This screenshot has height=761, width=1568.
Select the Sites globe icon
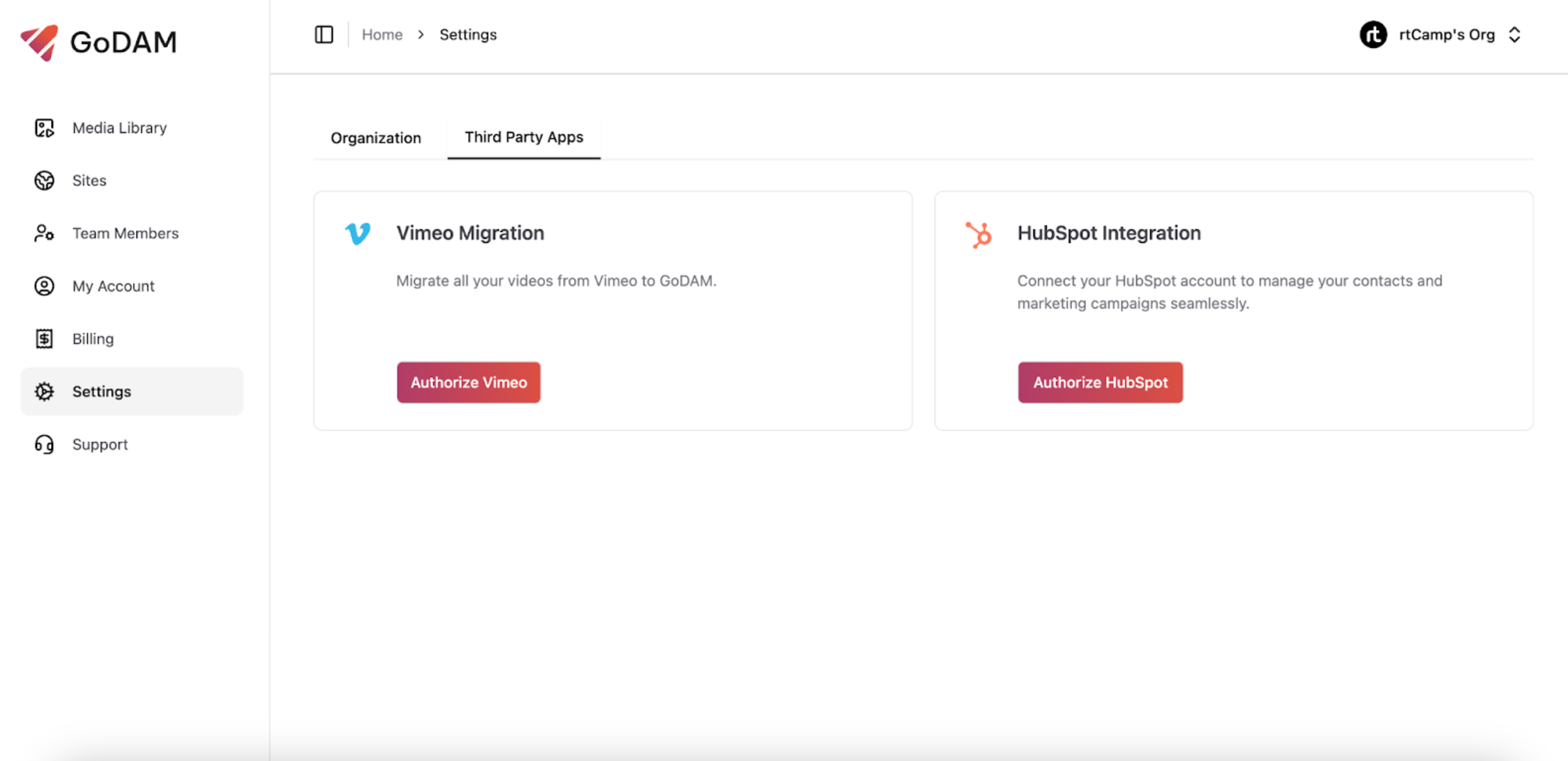[43, 180]
